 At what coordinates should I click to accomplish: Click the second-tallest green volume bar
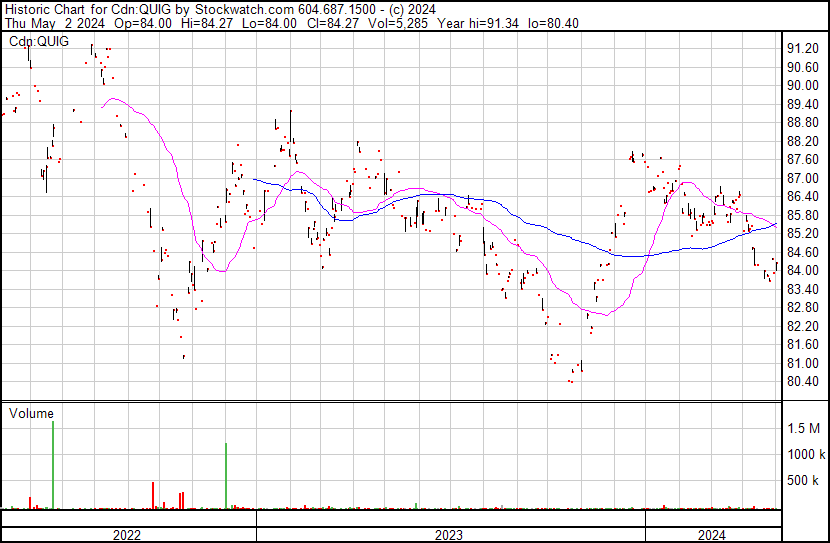click(227, 476)
